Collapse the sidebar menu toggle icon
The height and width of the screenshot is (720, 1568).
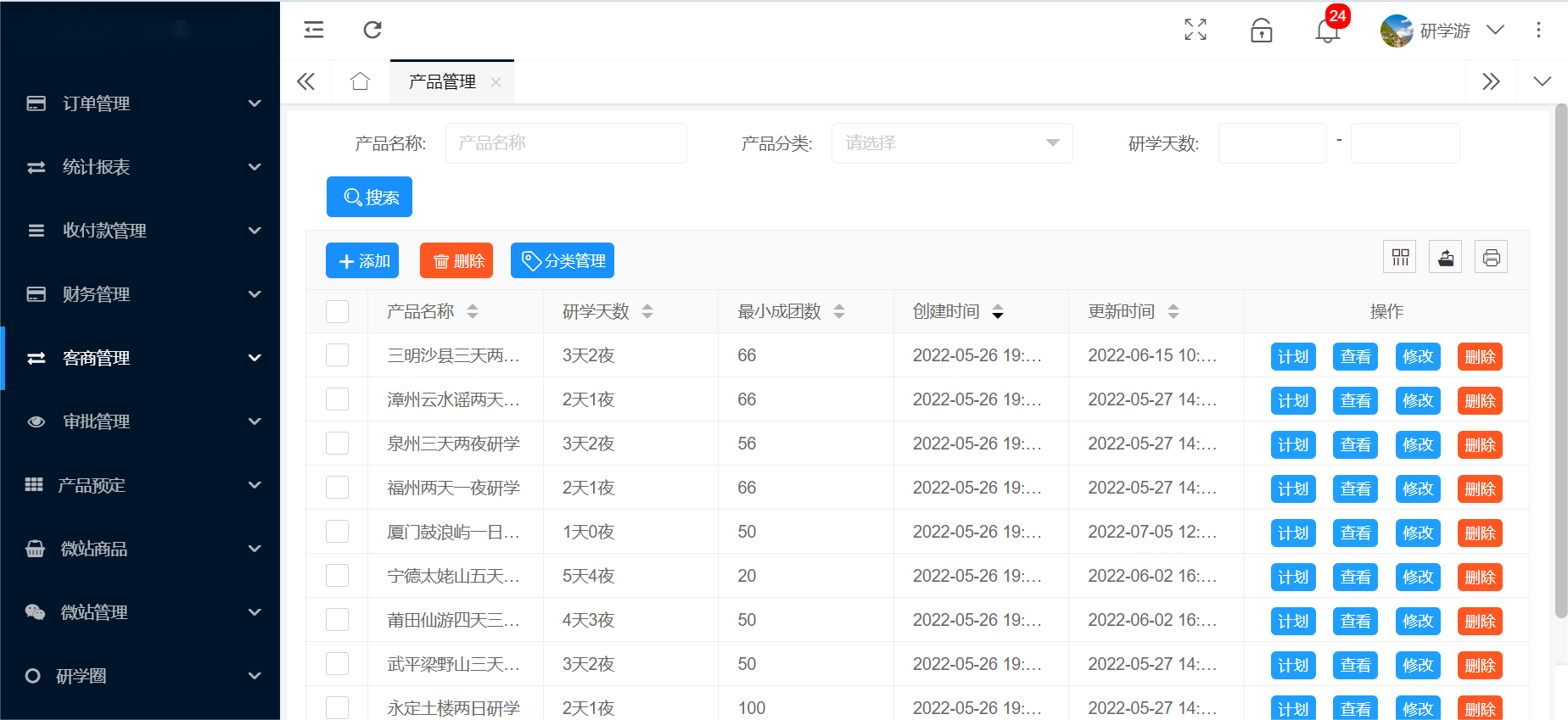coord(314,30)
